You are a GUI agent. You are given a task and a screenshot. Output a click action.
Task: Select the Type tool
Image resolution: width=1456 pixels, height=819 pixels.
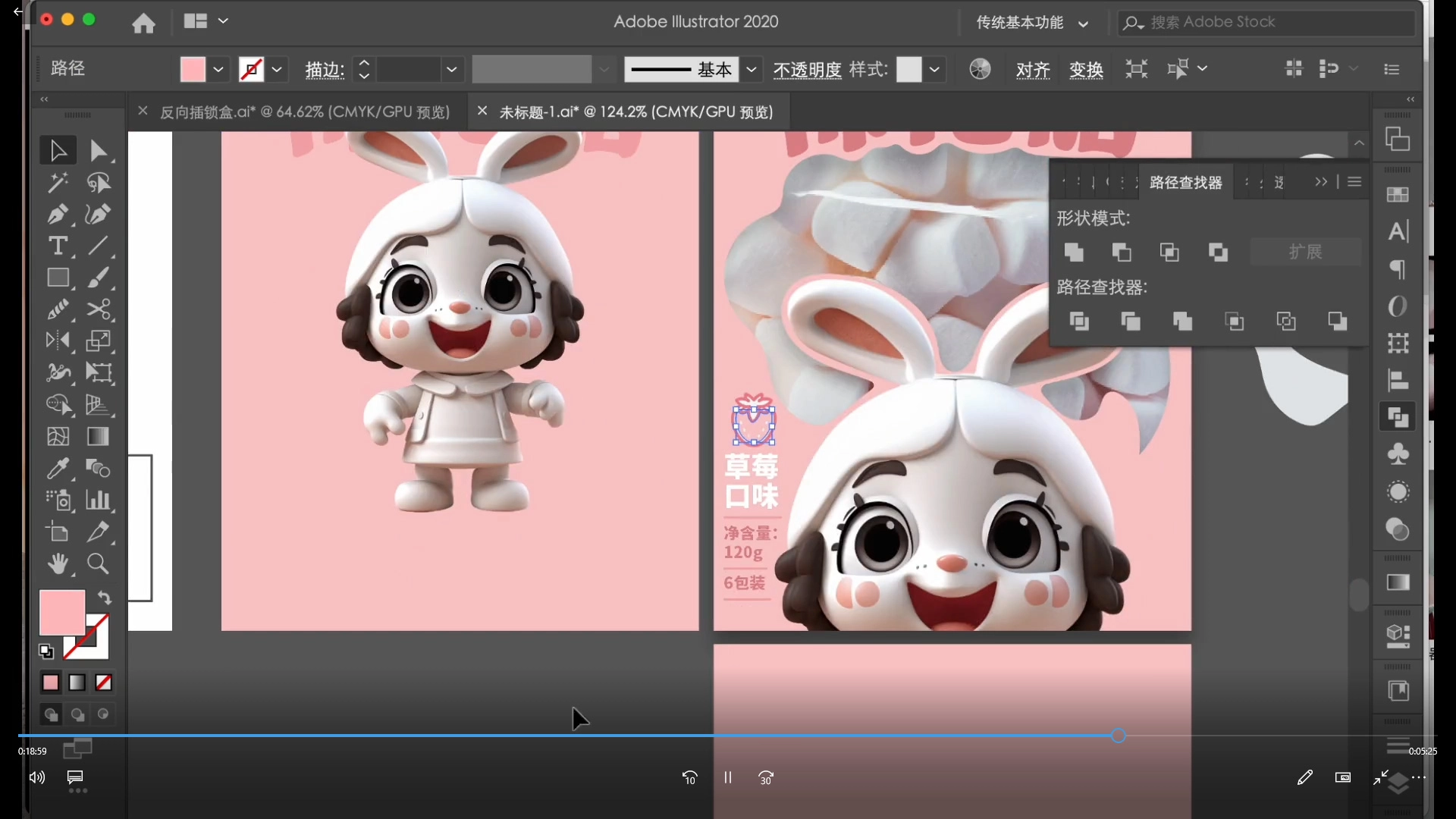point(58,246)
